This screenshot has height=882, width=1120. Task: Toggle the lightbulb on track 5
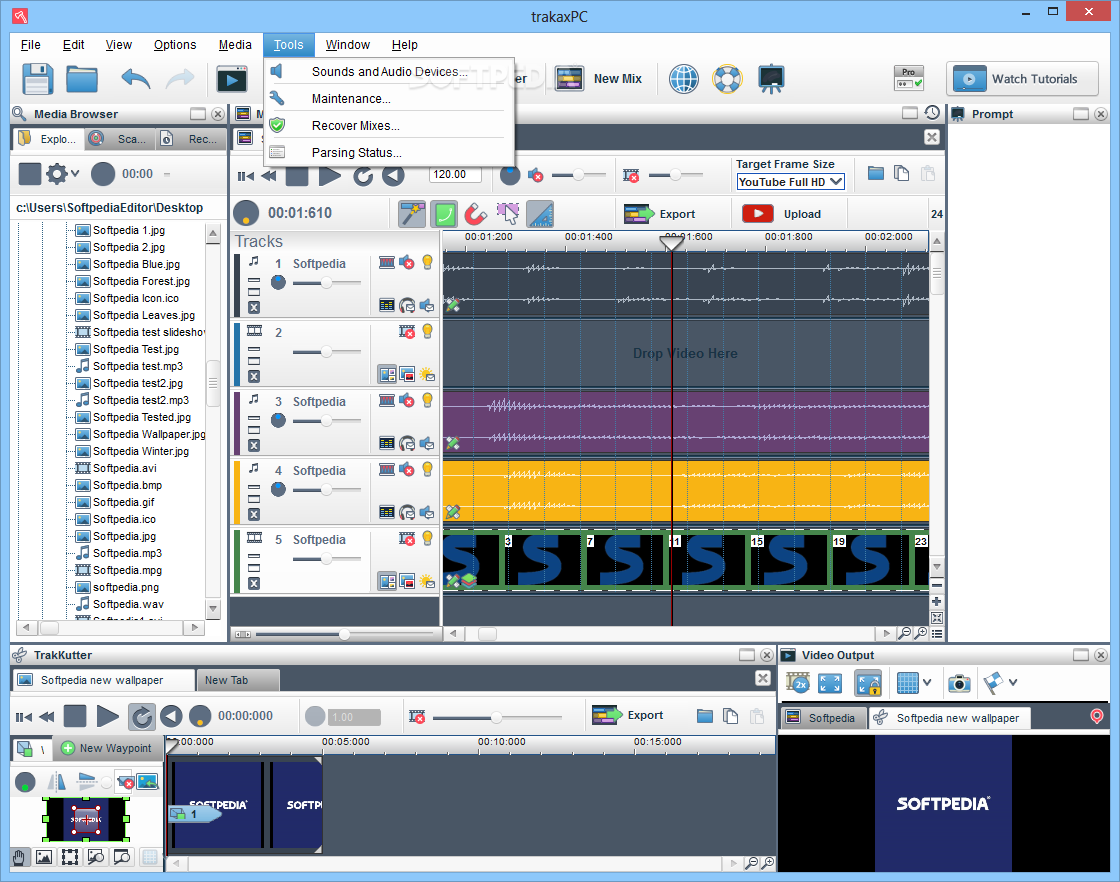pos(427,539)
